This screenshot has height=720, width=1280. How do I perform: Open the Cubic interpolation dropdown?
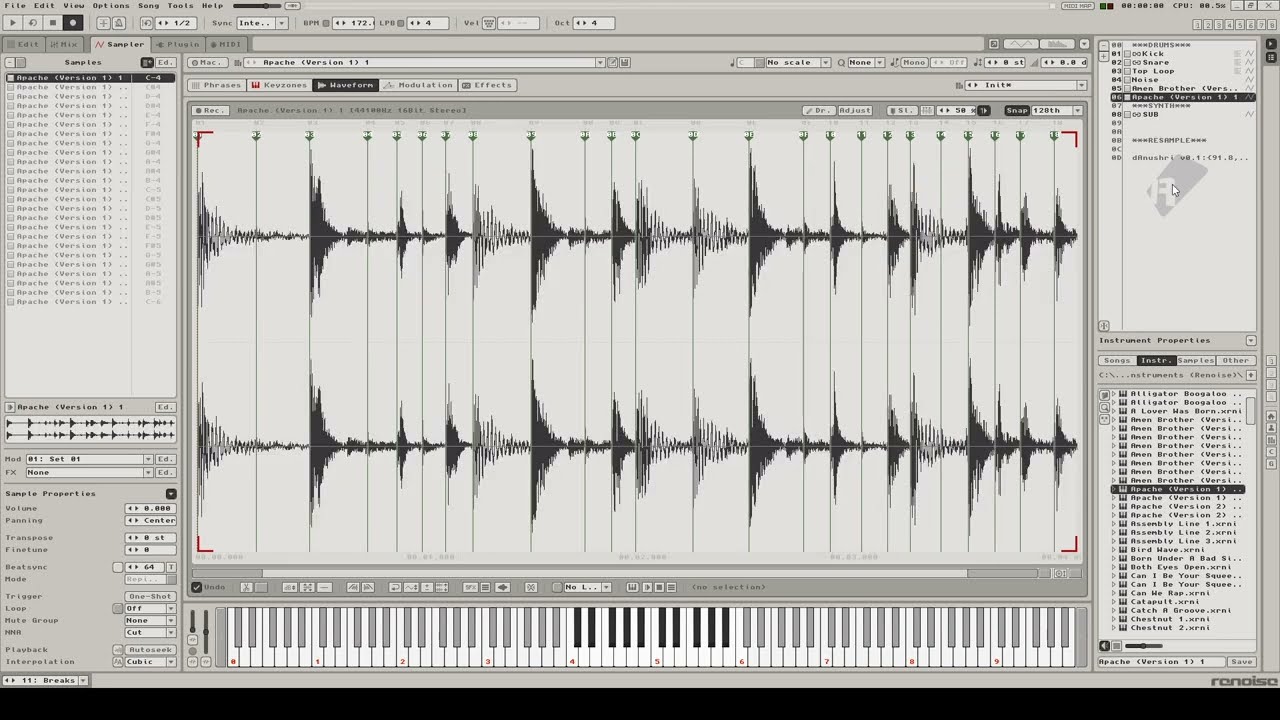(150, 662)
